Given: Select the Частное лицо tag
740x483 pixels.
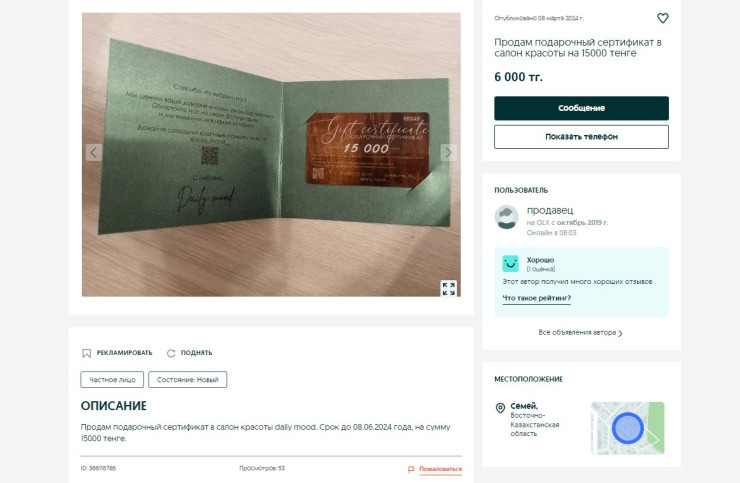Looking at the screenshot, I should coord(112,380).
